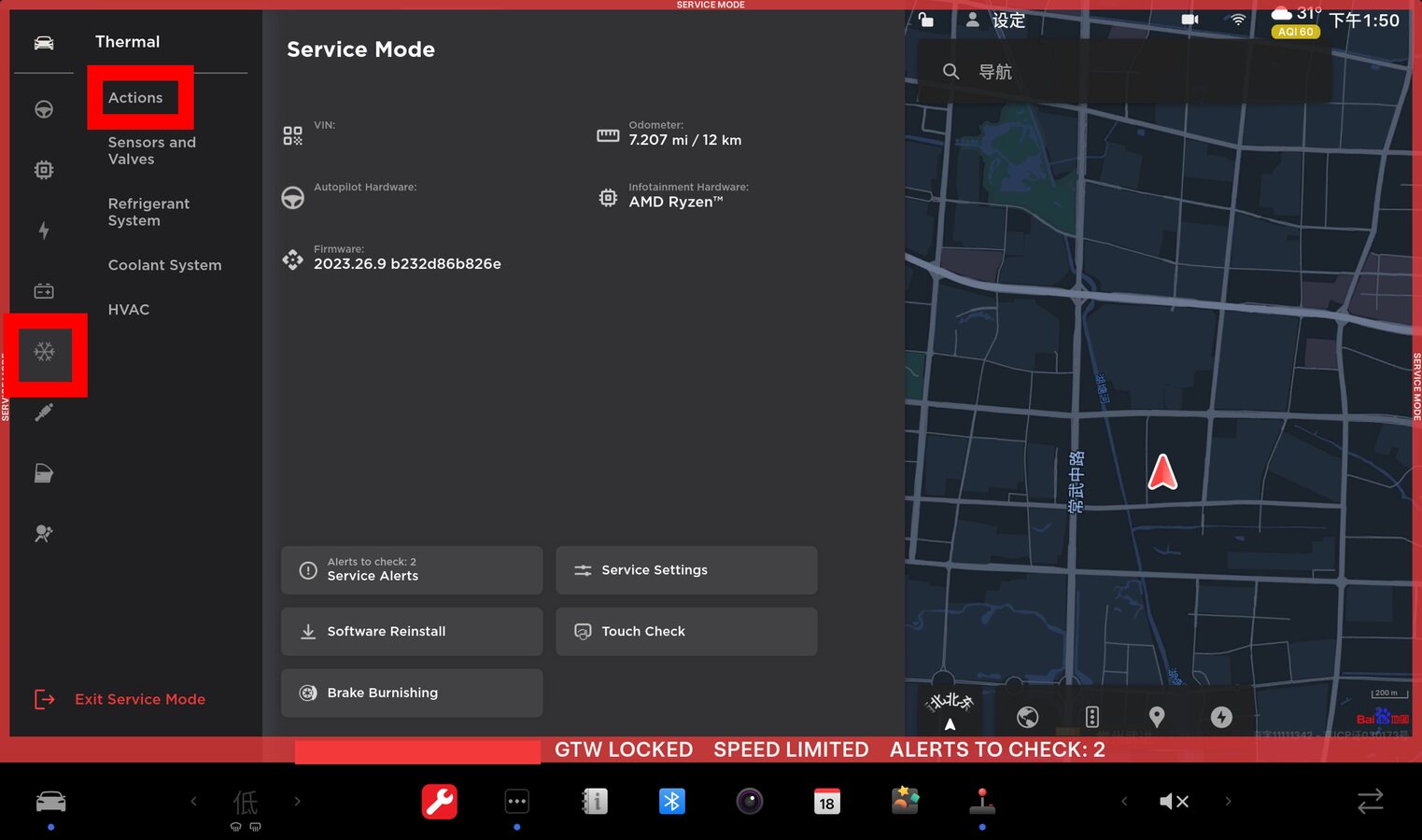Open the low voltage battery sidebar icon

pos(44,291)
